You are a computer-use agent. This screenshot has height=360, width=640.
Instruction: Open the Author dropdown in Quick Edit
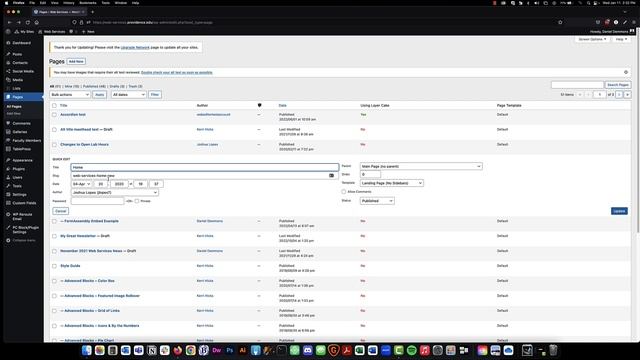tap(115, 192)
